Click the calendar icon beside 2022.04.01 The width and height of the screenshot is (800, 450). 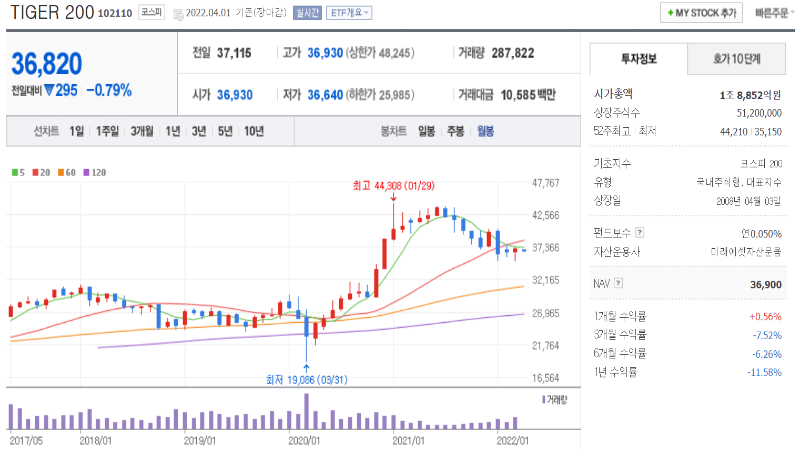[x=178, y=14]
